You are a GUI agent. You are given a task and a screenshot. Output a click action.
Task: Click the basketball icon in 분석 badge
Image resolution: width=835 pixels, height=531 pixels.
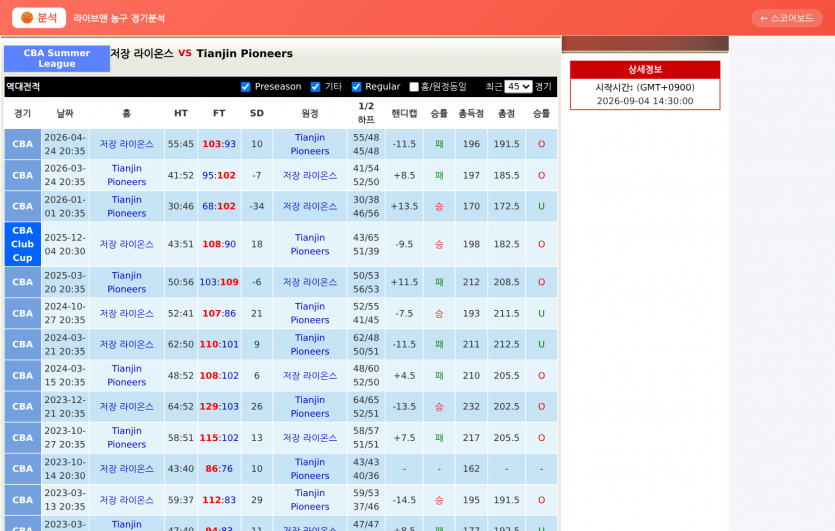click(x=27, y=18)
